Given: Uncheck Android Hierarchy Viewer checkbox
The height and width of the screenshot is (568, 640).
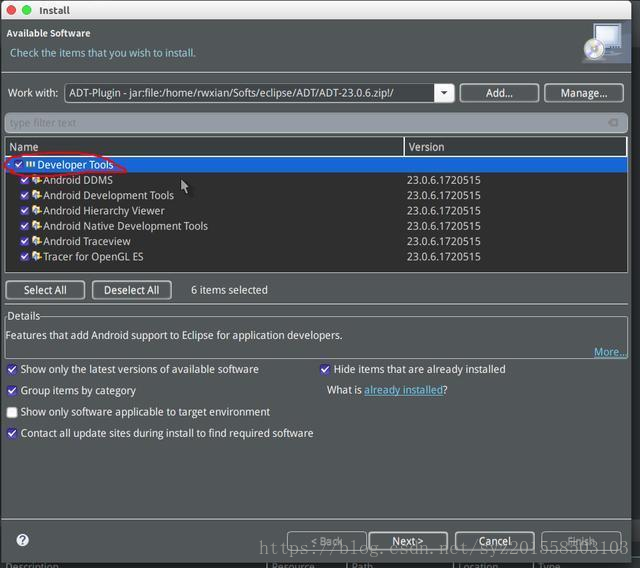Looking at the screenshot, I should coord(24,211).
